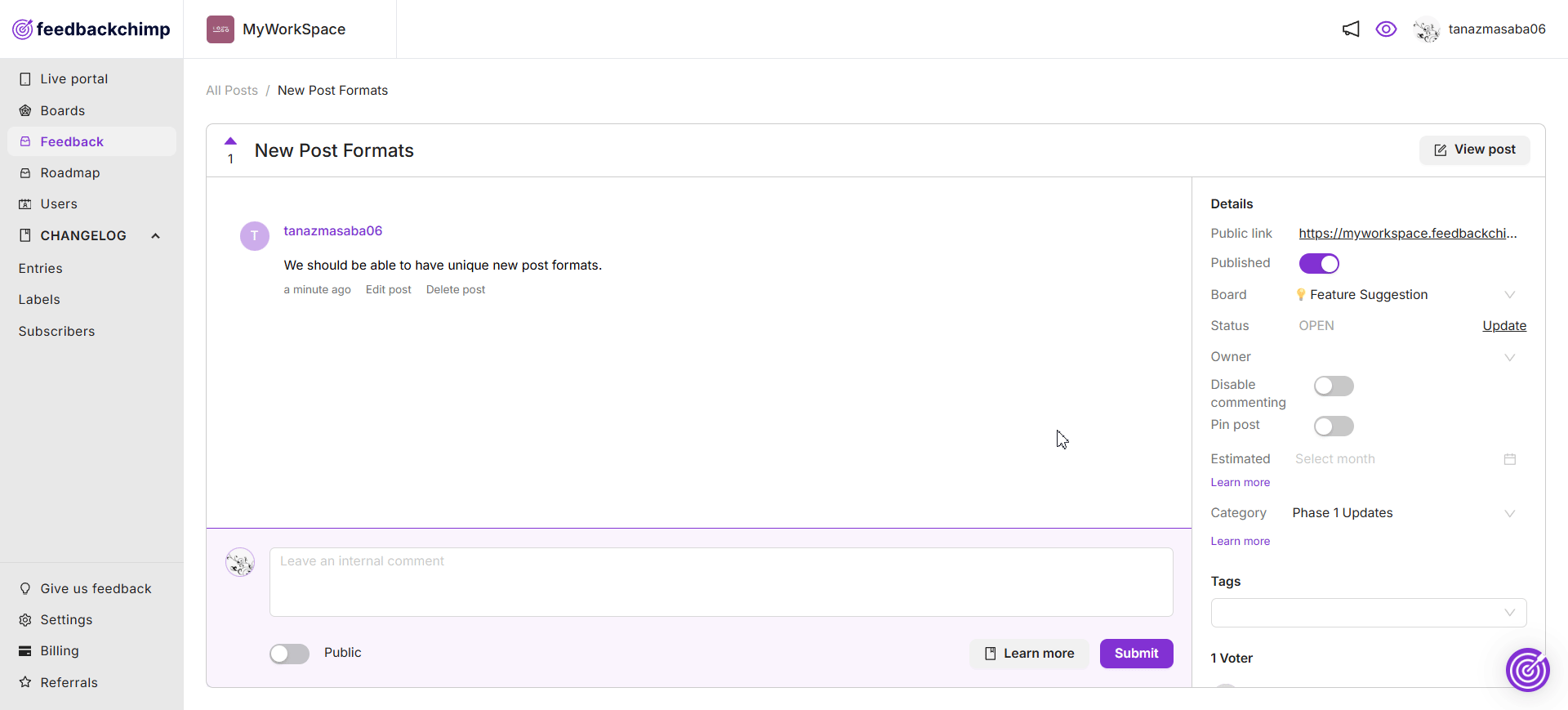Click the OPEN status value
The image size is (1568, 710).
click(x=1316, y=326)
